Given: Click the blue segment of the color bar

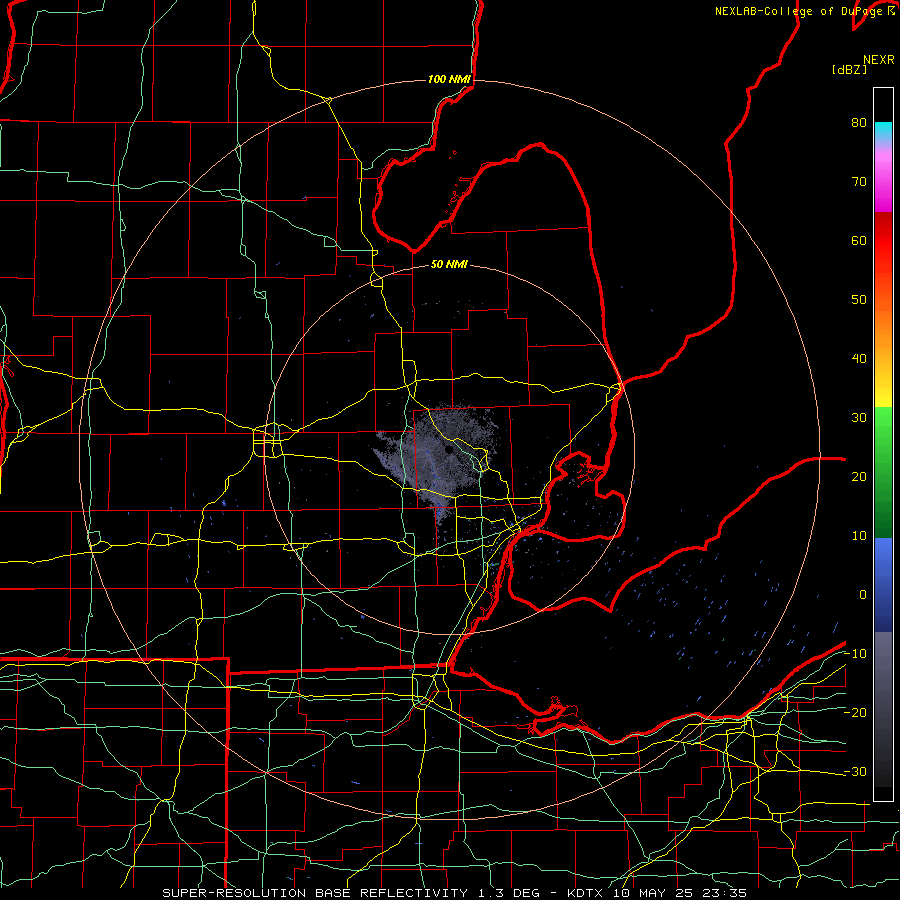Looking at the screenshot, I should [883, 584].
